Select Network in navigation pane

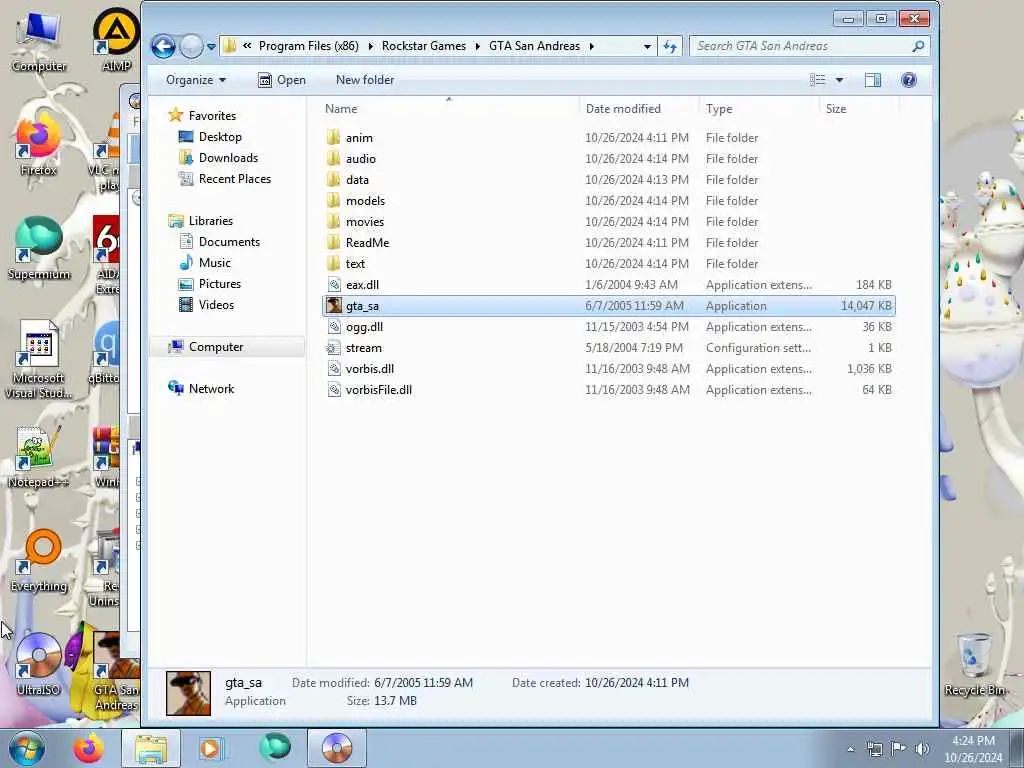pos(211,389)
